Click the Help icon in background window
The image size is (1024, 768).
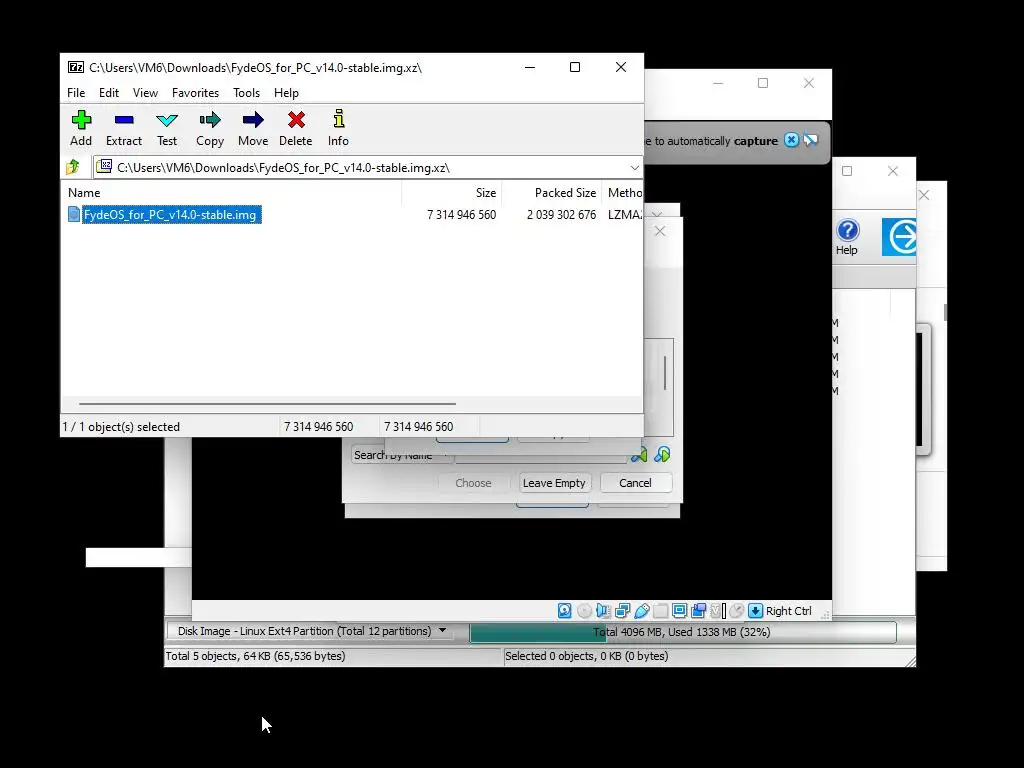pyautogui.click(x=847, y=237)
